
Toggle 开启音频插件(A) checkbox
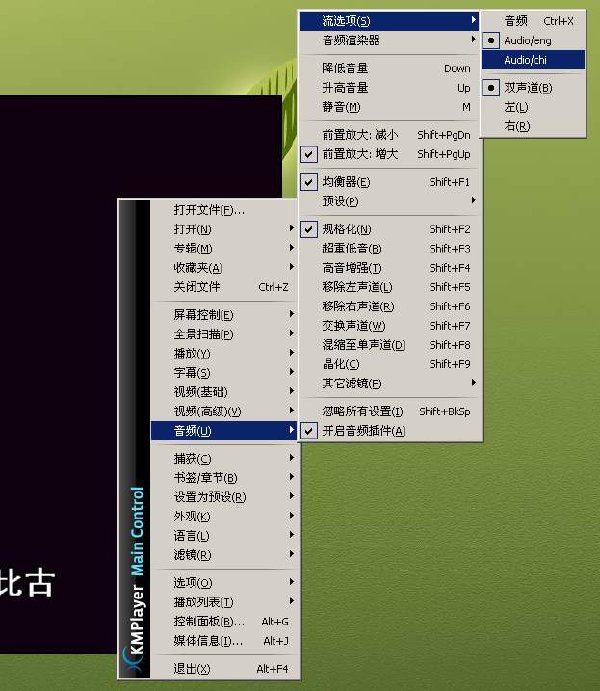click(390, 431)
